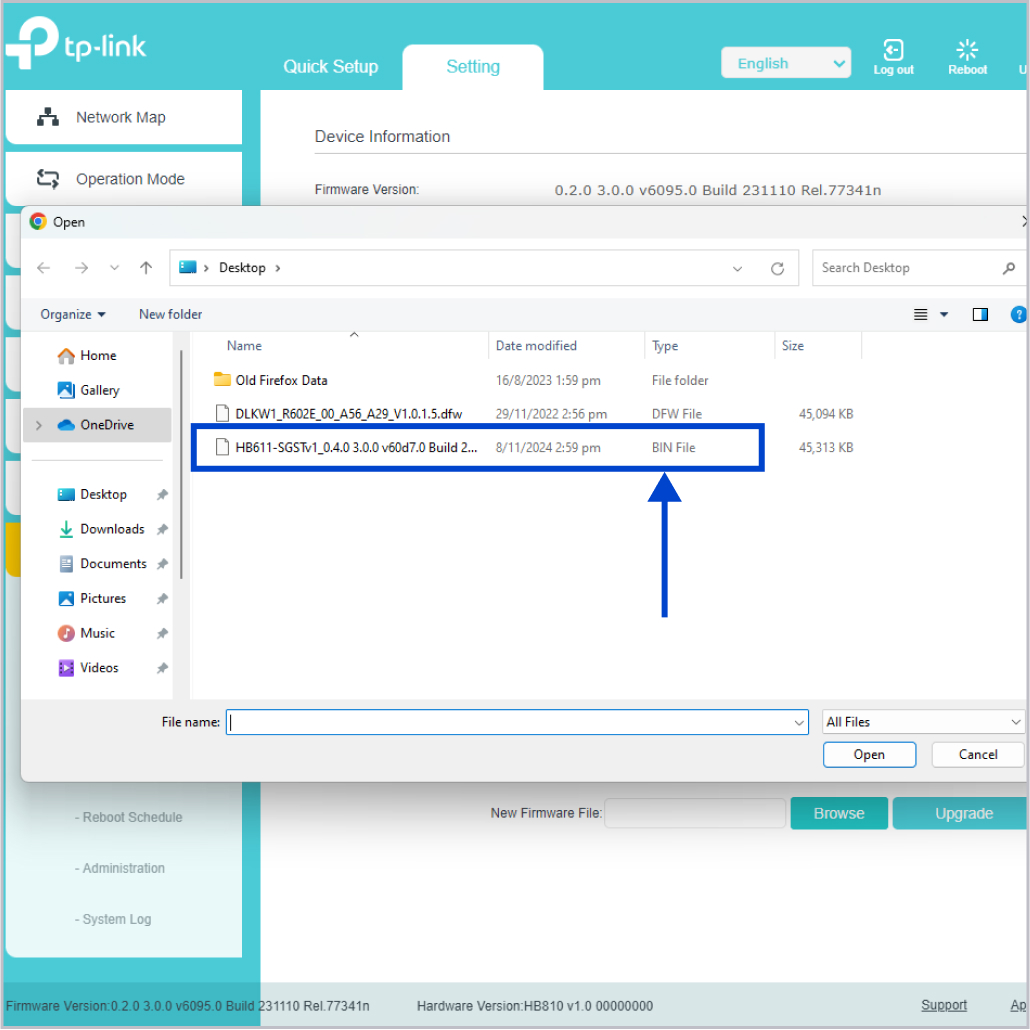Select Desktop in quick access

click(103, 494)
